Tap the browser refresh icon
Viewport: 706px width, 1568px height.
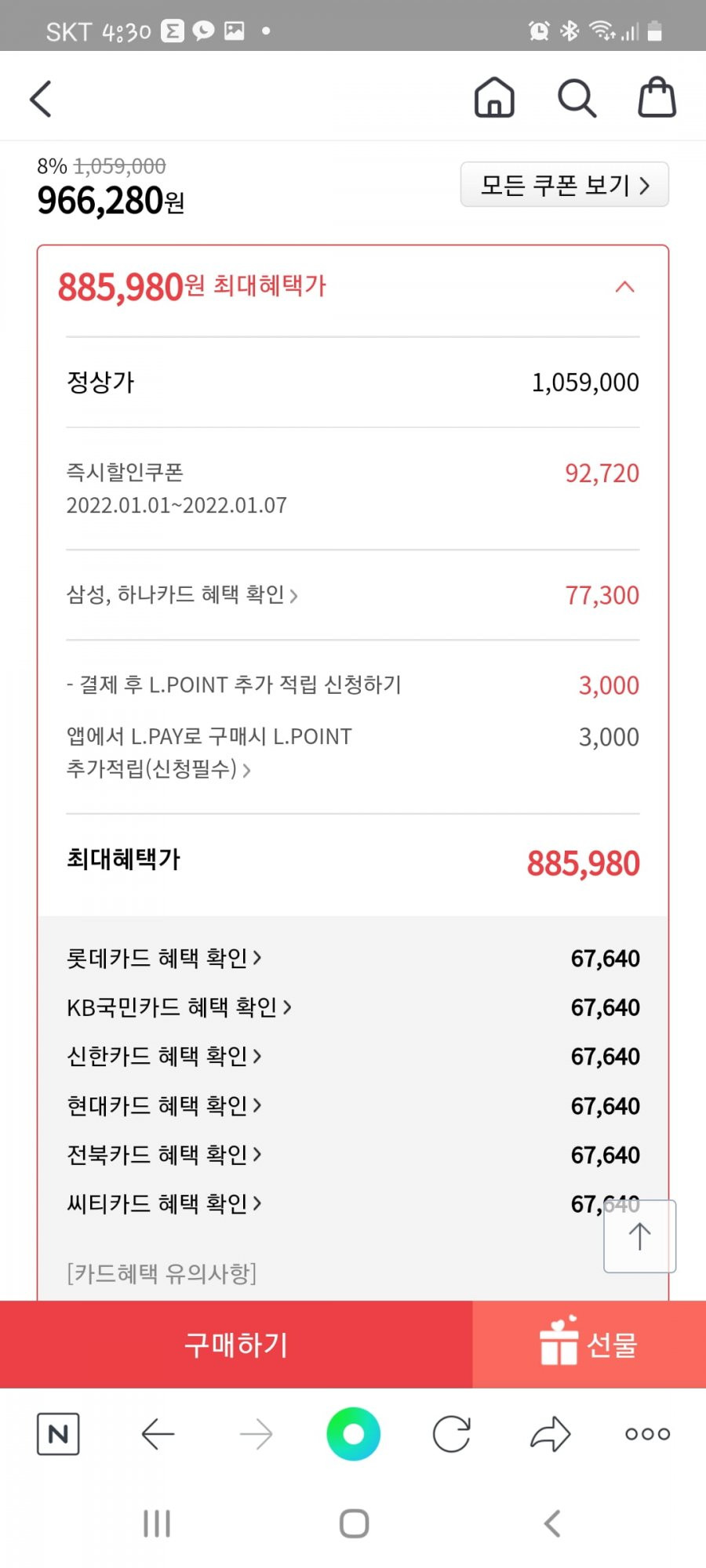point(452,1435)
